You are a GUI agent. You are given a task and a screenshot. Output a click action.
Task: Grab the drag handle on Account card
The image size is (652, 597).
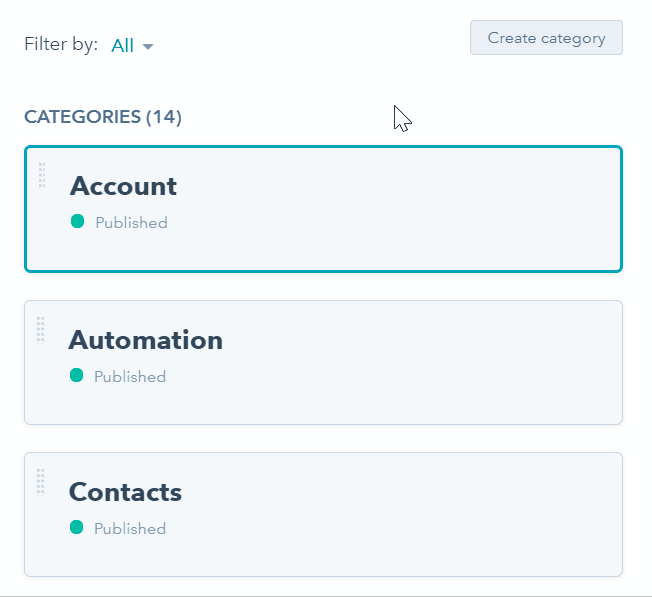click(42, 175)
